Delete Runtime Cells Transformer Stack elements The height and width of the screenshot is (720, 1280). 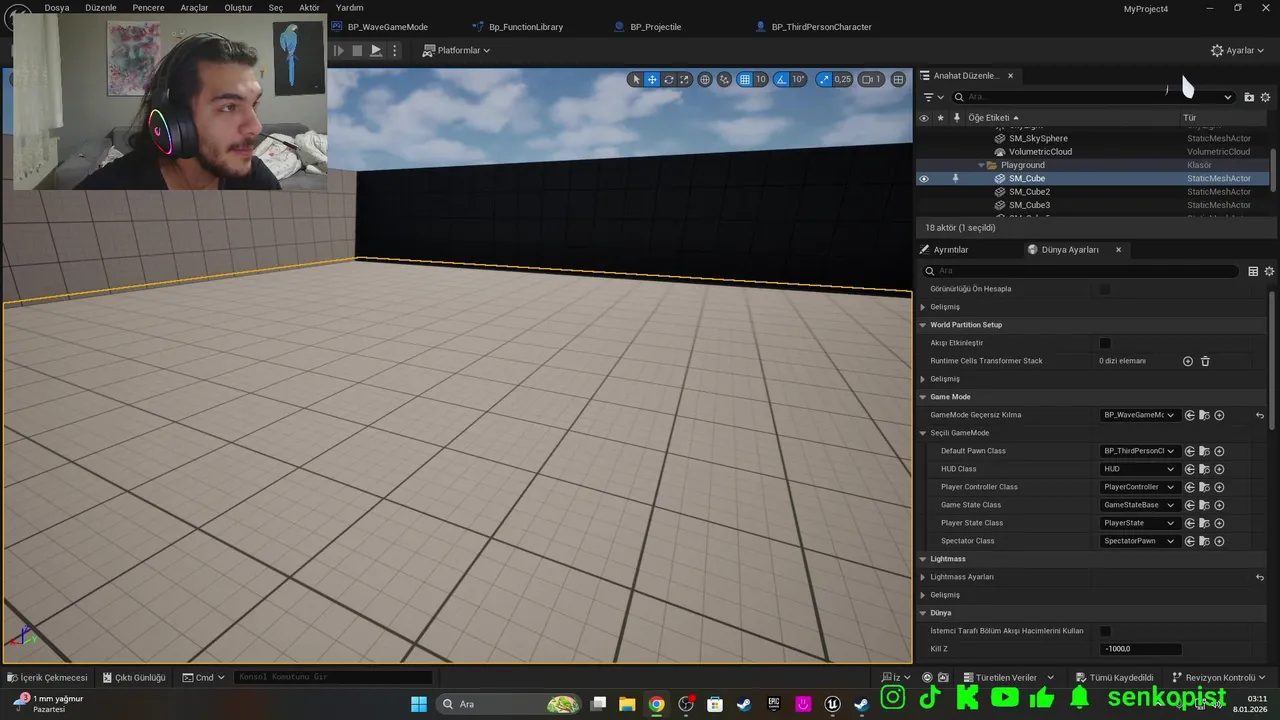click(x=1205, y=361)
